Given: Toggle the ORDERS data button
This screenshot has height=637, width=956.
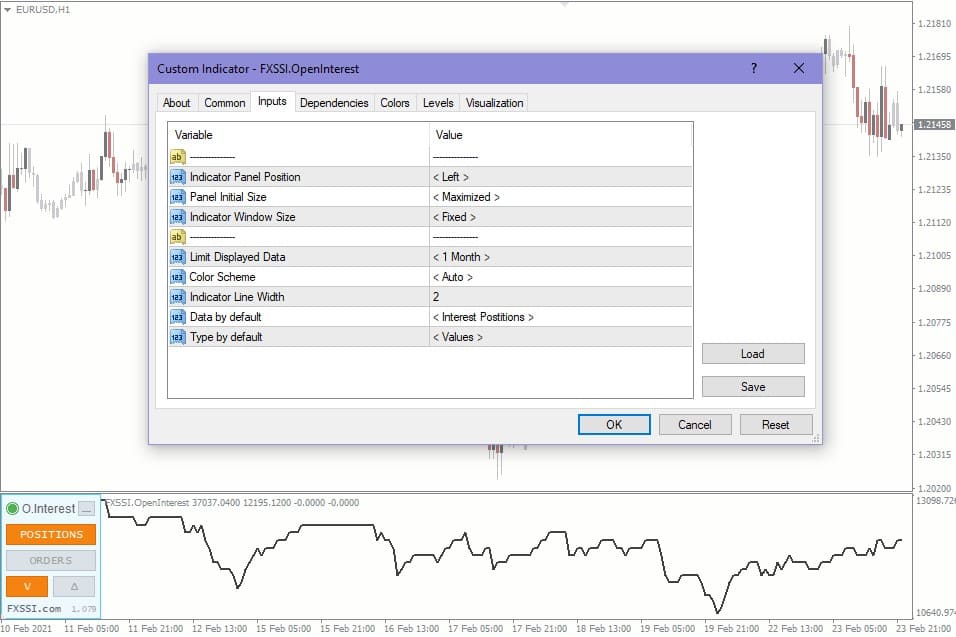Looking at the screenshot, I should [51, 560].
